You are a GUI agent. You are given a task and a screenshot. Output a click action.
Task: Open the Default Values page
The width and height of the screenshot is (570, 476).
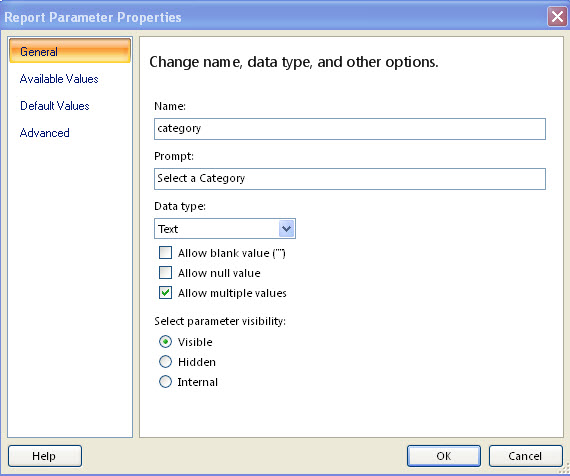pyautogui.click(x=55, y=106)
